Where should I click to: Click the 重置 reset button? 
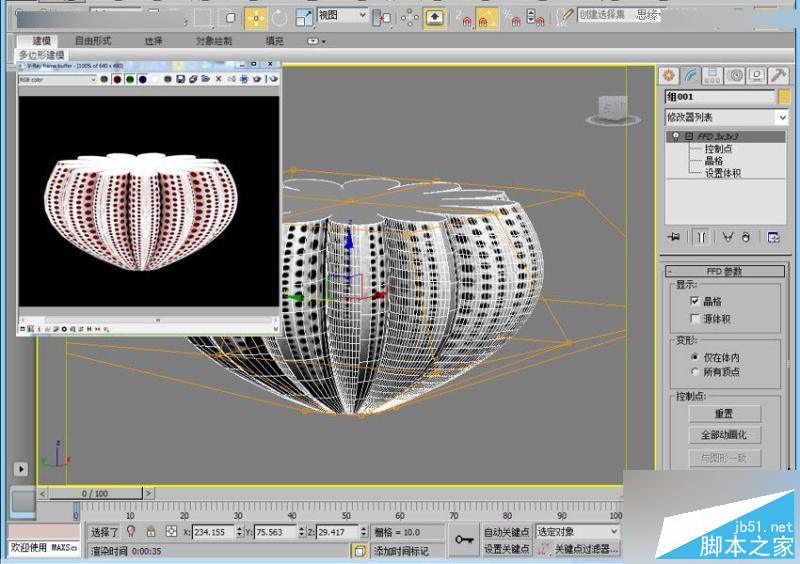click(x=724, y=414)
